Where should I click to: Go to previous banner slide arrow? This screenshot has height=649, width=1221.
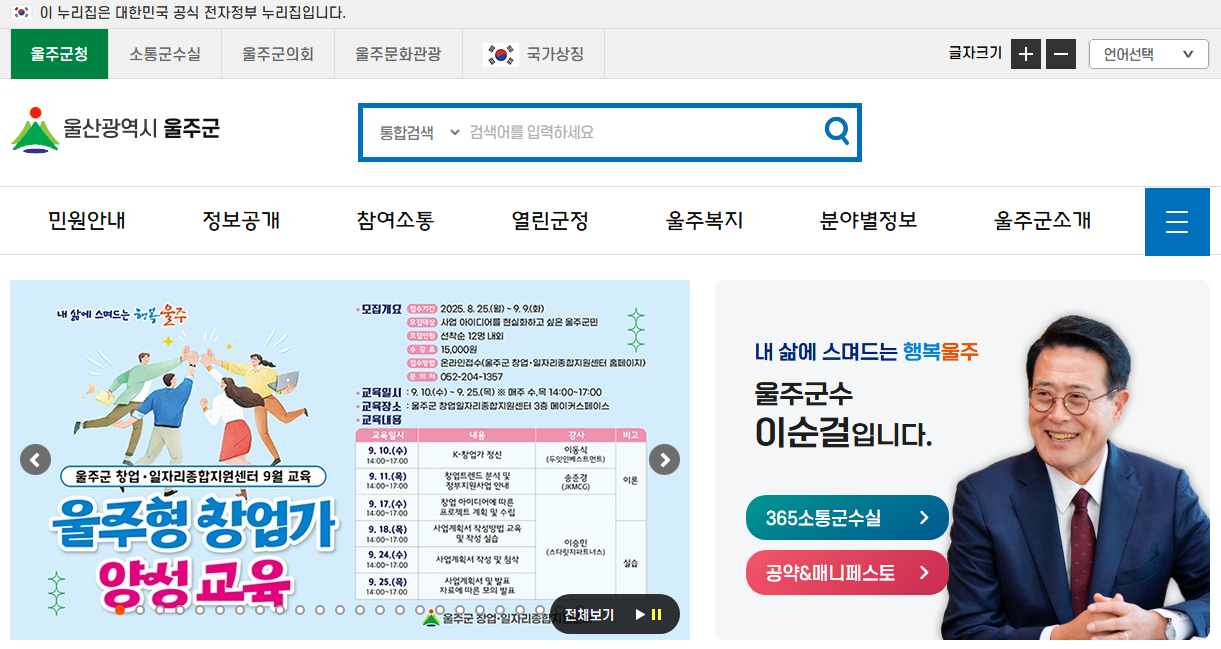coord(35,459)
